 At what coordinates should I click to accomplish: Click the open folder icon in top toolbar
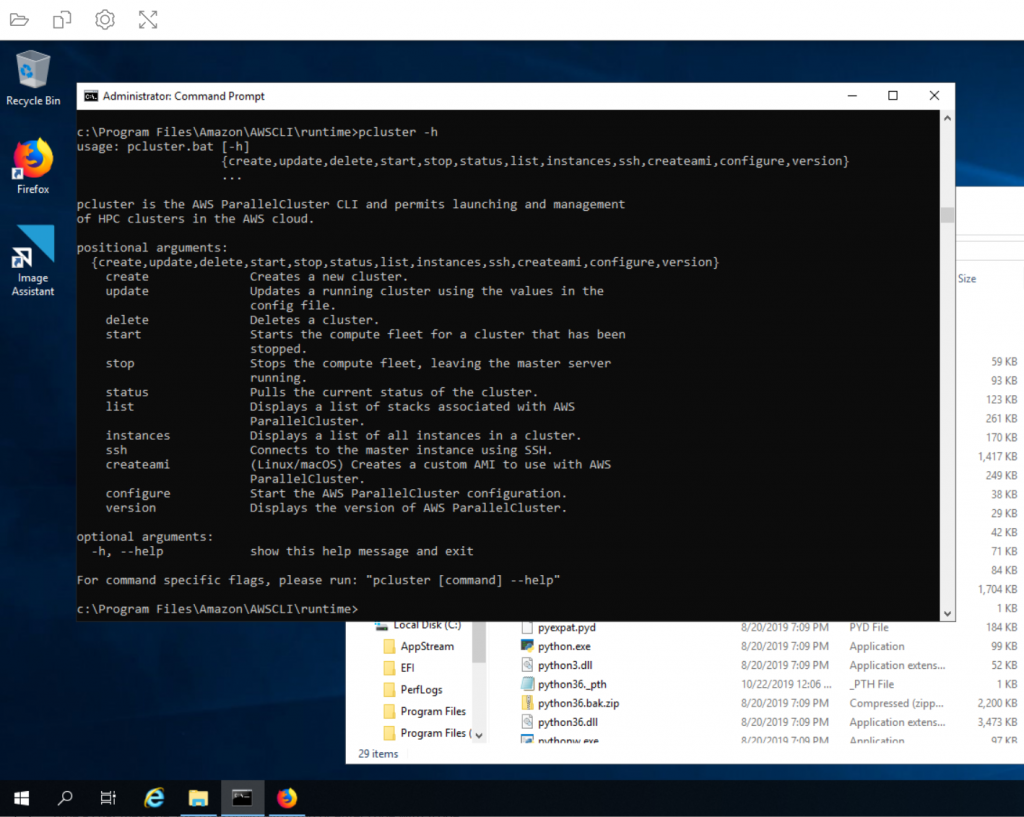point(19,20)
